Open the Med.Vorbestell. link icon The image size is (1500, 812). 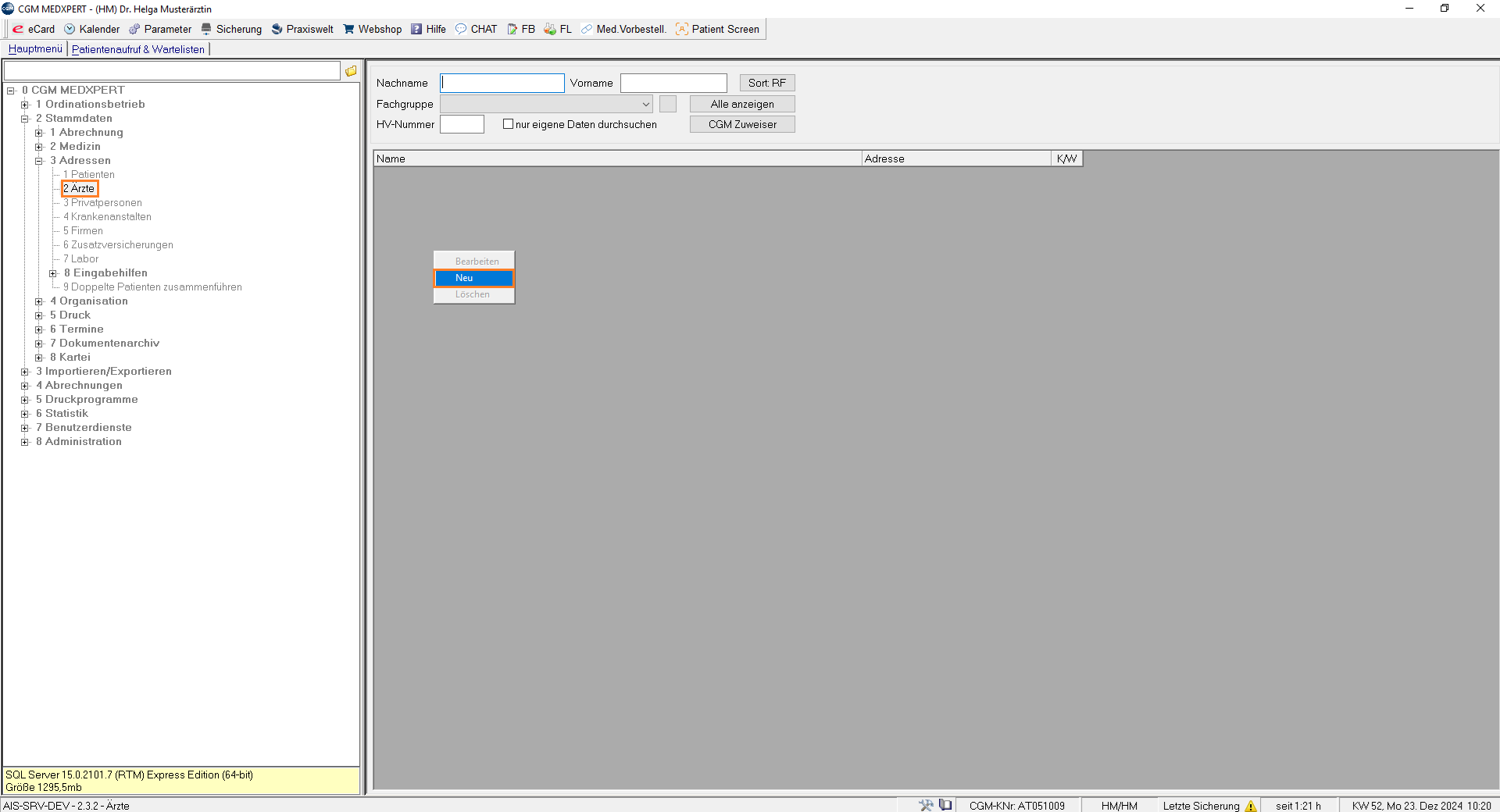click(587, 29)
